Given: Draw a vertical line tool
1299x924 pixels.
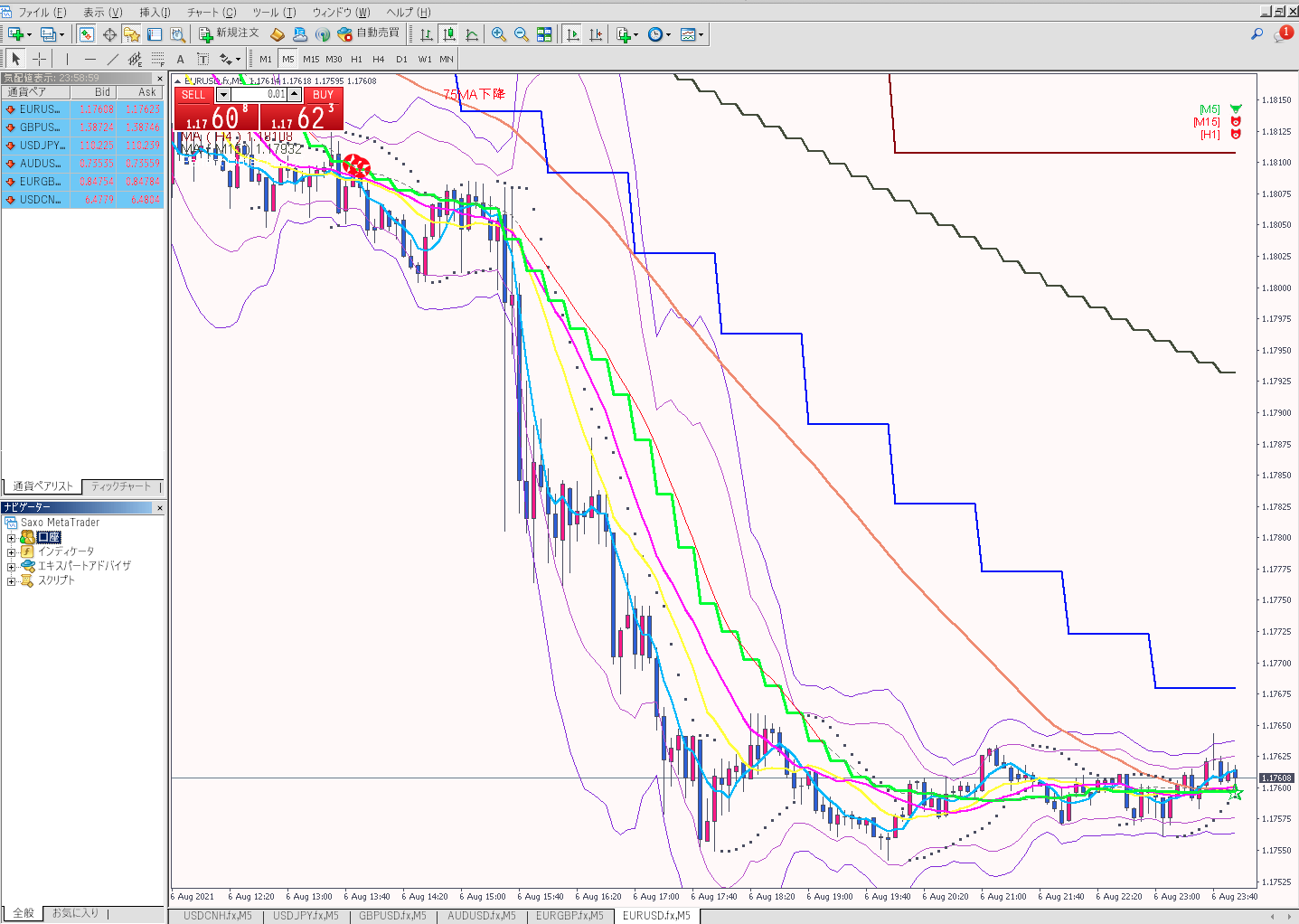Looking at the screenshot, I should [x=67, y=59].
